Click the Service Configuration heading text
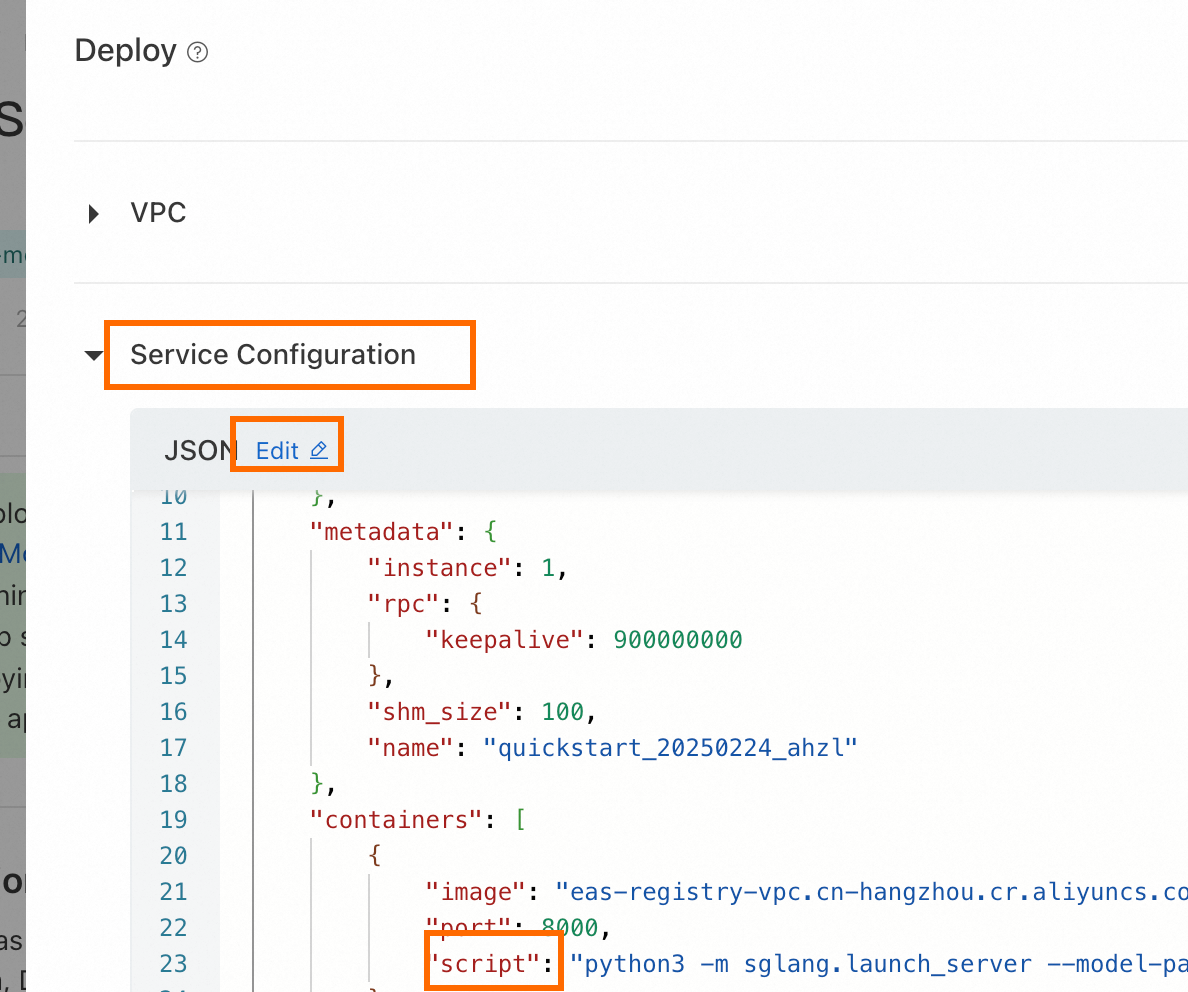 pyautogui.click(x=273, y=355)
